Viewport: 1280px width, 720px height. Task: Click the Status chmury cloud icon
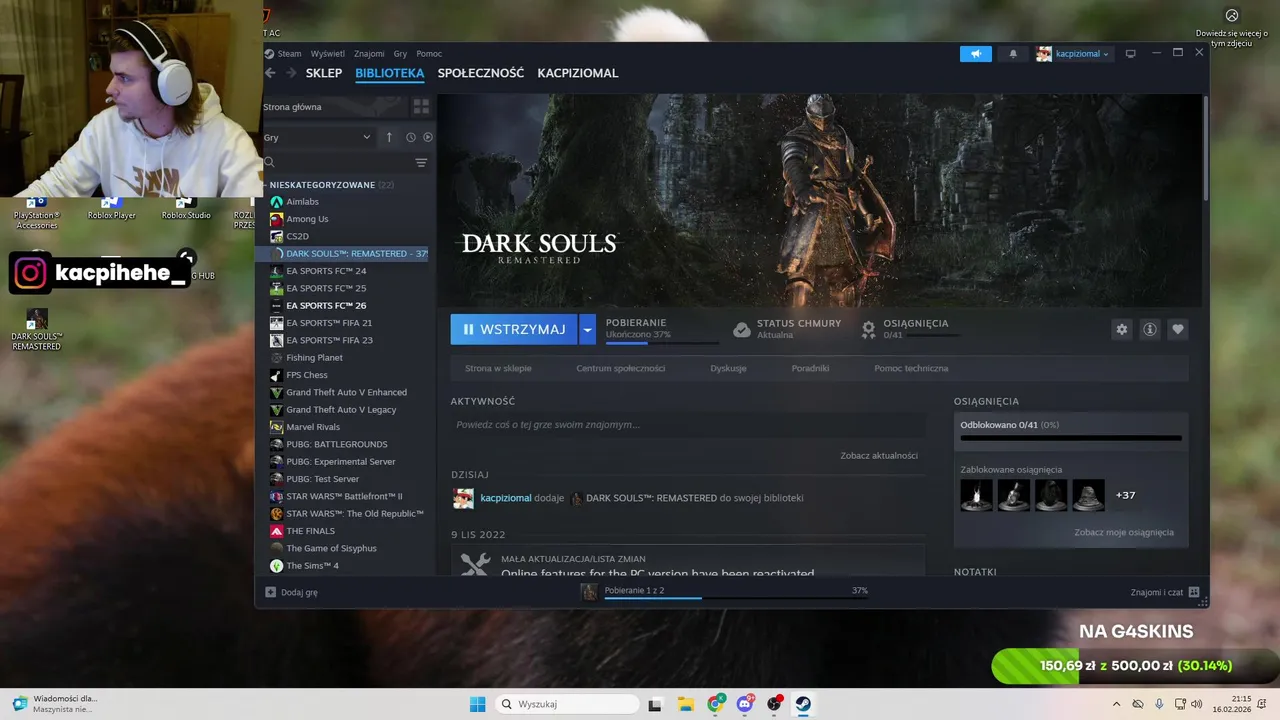coord(742,329)
